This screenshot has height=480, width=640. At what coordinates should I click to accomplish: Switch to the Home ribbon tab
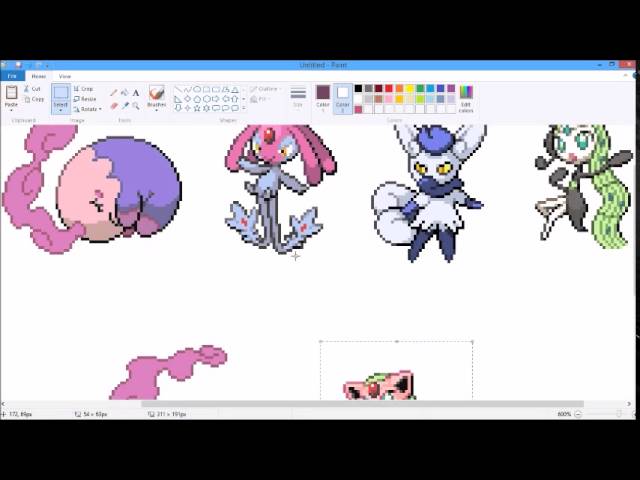39,76
